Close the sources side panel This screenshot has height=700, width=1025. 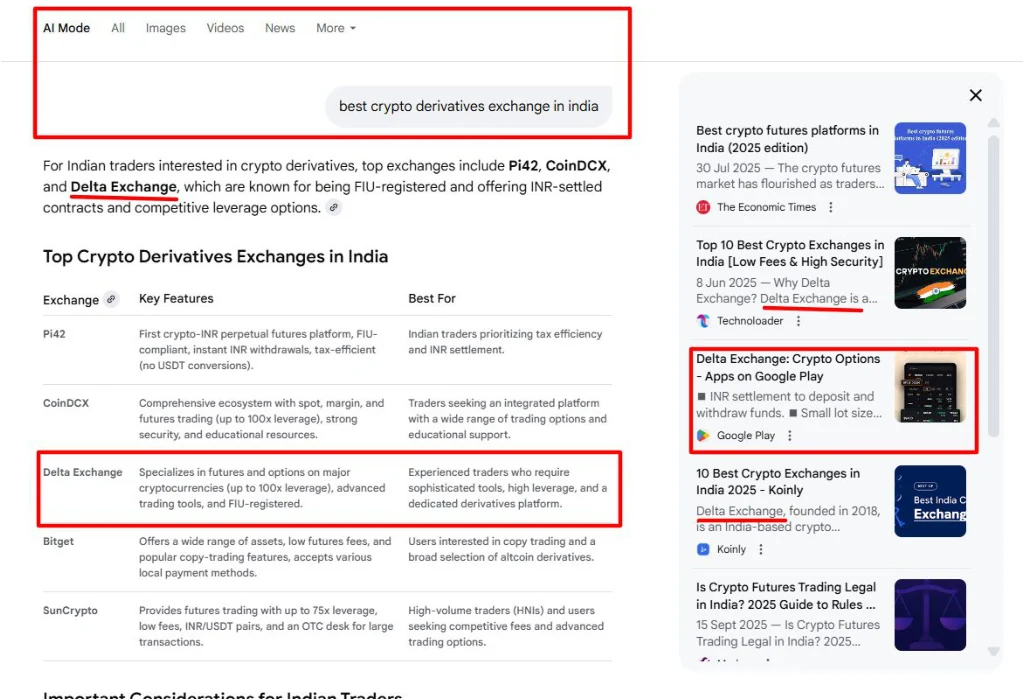(975, 95)
